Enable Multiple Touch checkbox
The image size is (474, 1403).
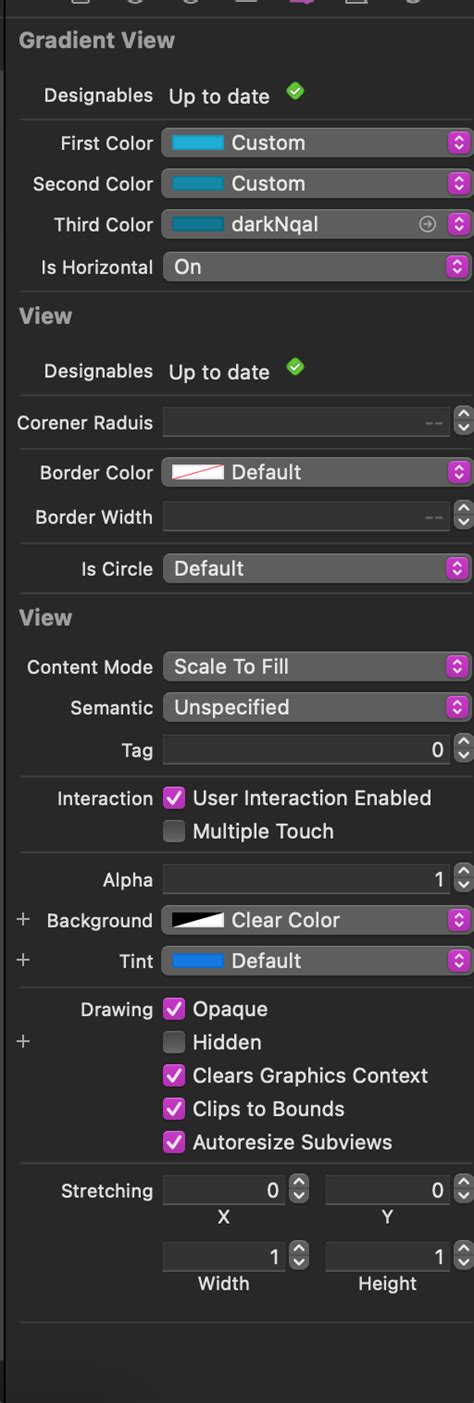(x=174, y=831)
